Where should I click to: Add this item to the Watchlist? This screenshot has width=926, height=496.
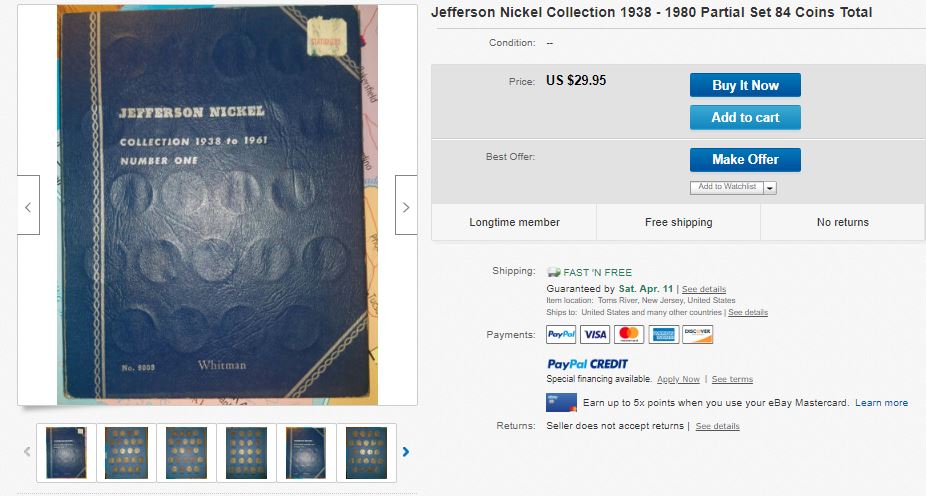click(x=727, y=187)
